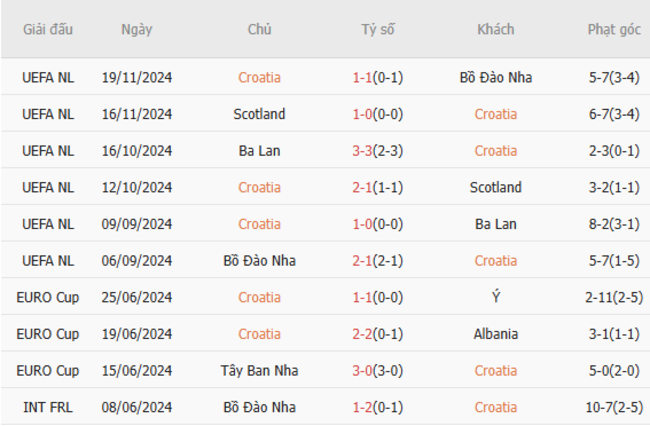
Task: Open Ba Lan home team link
Action: [259, 151]
